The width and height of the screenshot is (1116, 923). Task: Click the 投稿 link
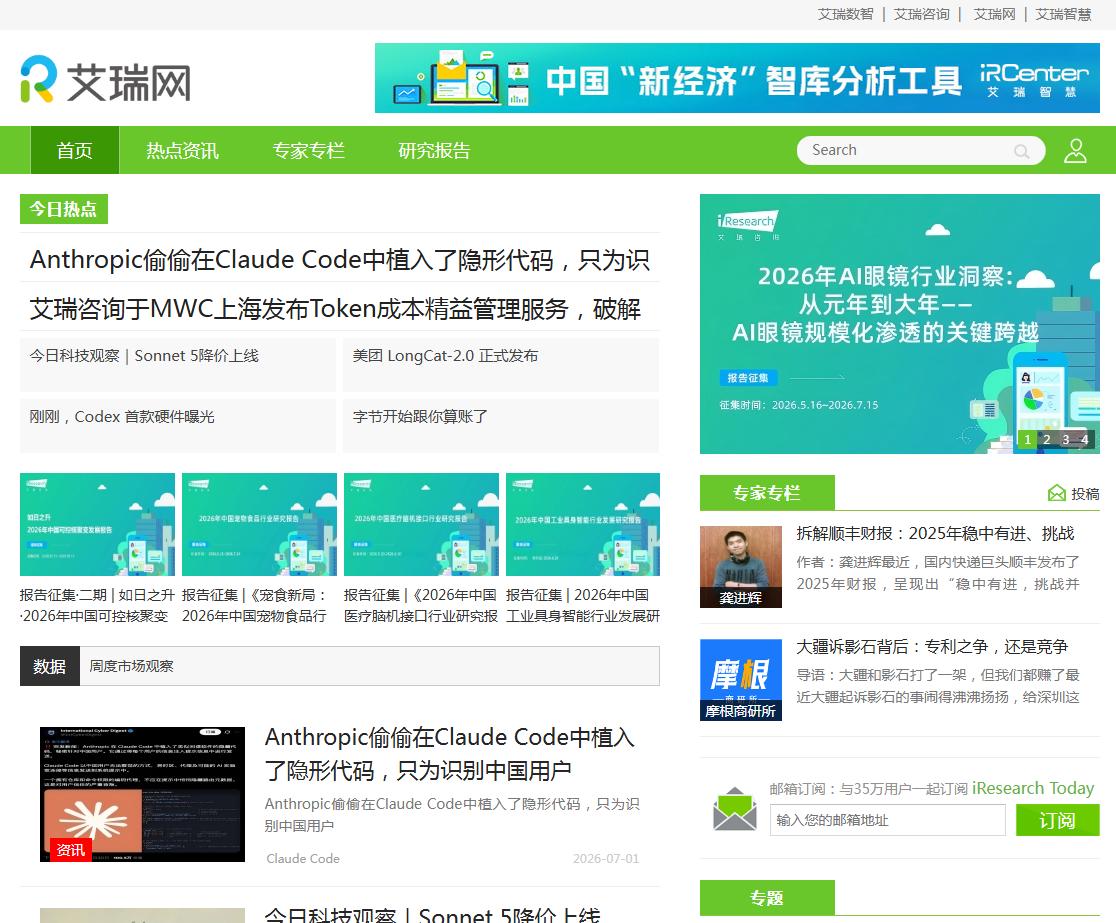tap(1085, 493)
